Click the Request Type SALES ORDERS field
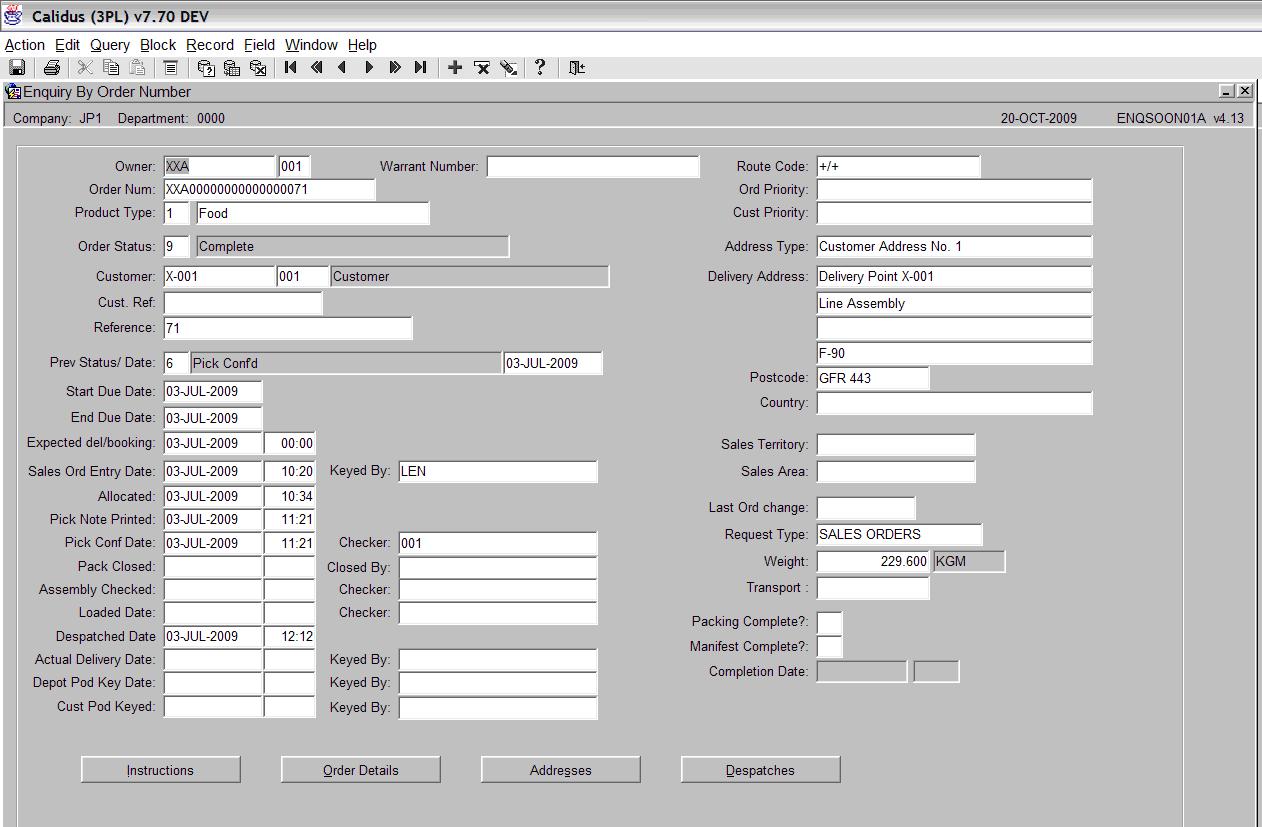 [899, 534]
